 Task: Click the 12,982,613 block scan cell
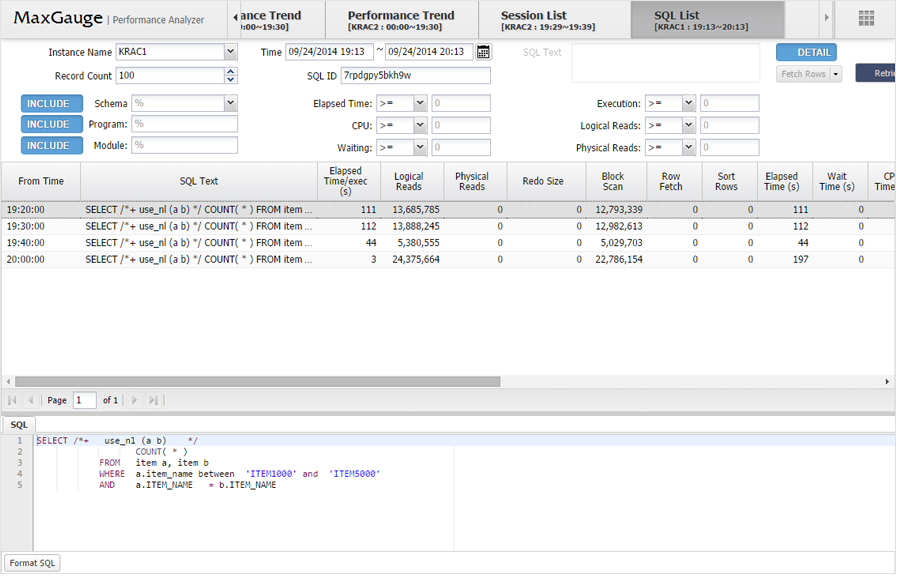[617, 227]
